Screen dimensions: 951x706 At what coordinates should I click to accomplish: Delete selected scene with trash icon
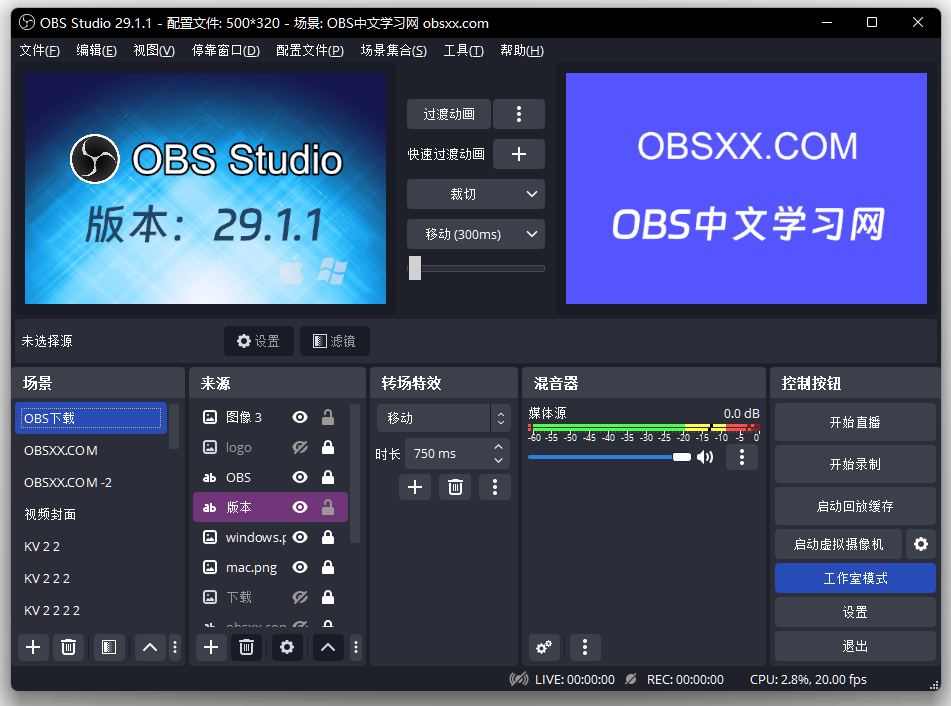pyautogui.click(x=69, y=648)
